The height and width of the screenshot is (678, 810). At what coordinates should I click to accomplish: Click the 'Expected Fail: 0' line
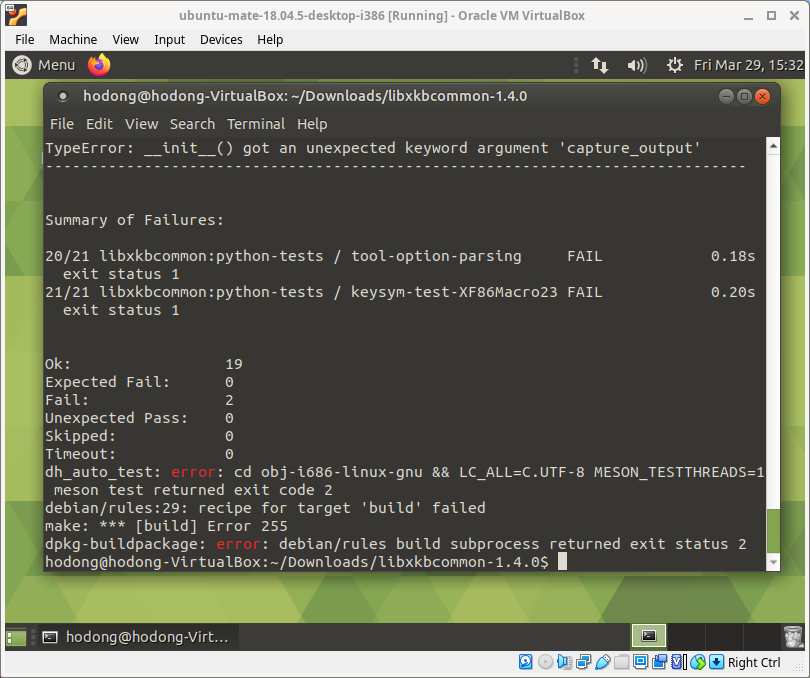click(x=139, y=382)
